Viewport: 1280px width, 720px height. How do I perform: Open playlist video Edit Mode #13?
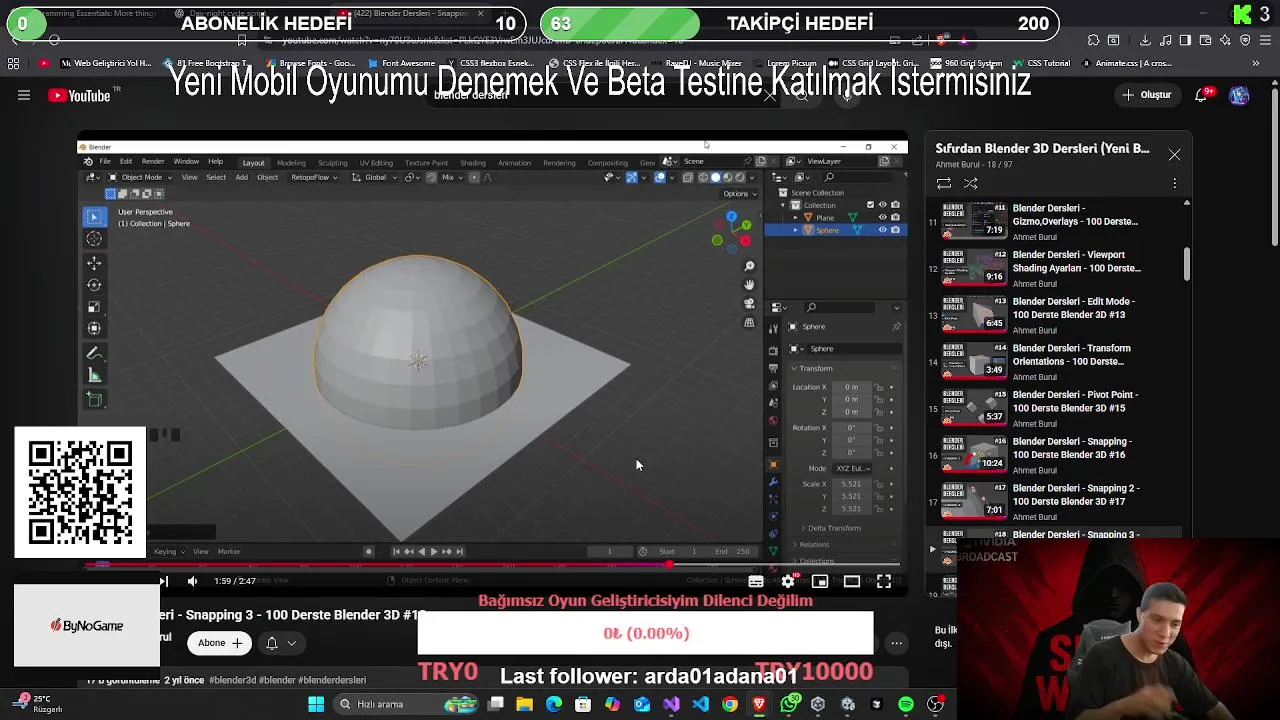pos(1061,314)
